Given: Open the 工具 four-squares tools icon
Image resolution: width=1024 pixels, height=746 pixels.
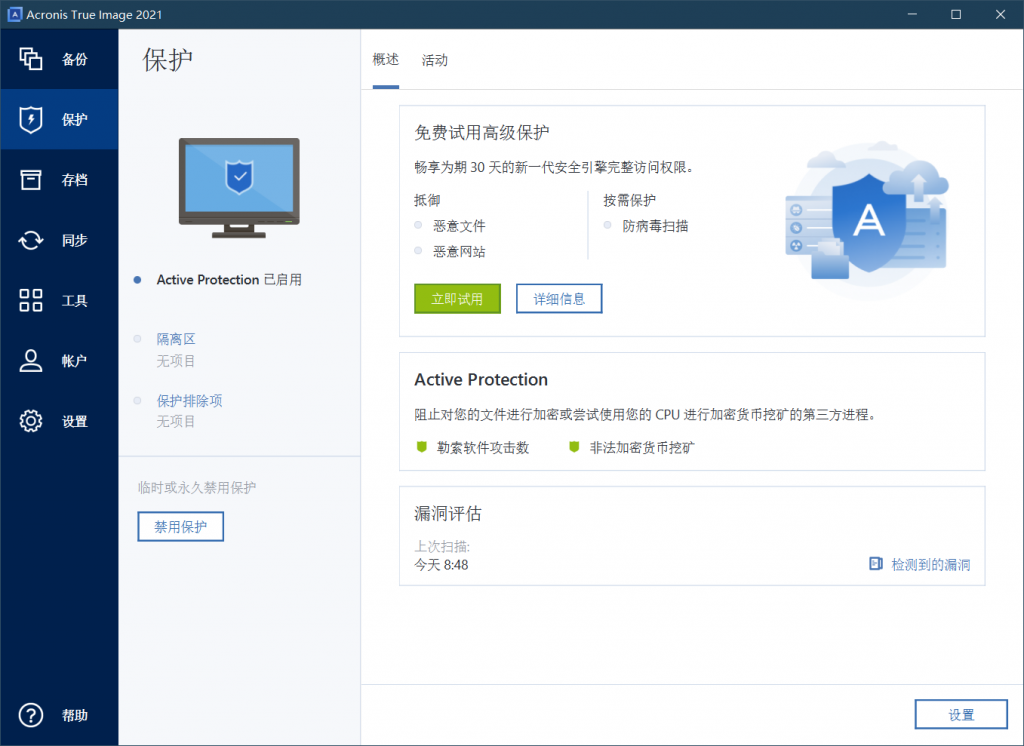Looking at the screenshot, I should pos(30,300).
